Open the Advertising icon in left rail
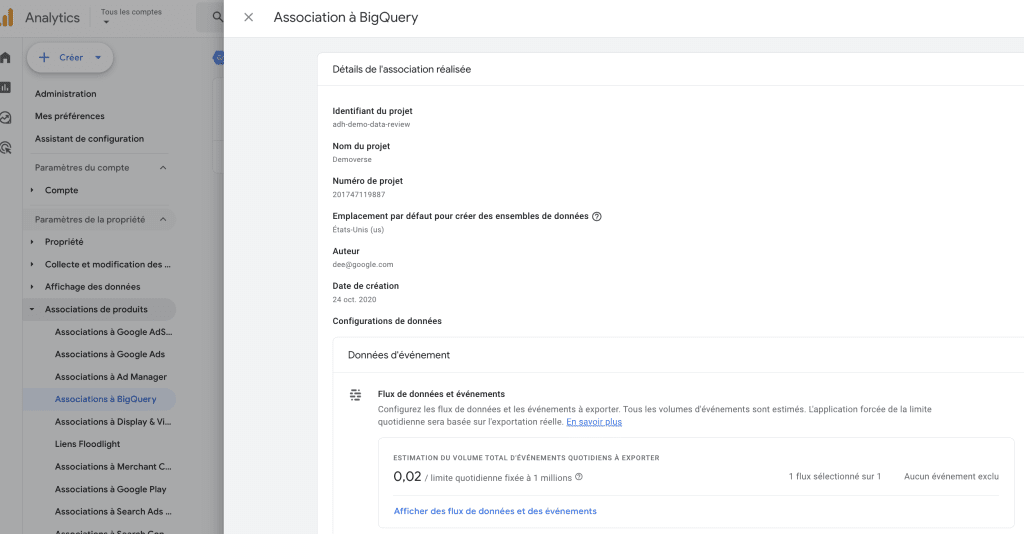 (x=6, y=148)
